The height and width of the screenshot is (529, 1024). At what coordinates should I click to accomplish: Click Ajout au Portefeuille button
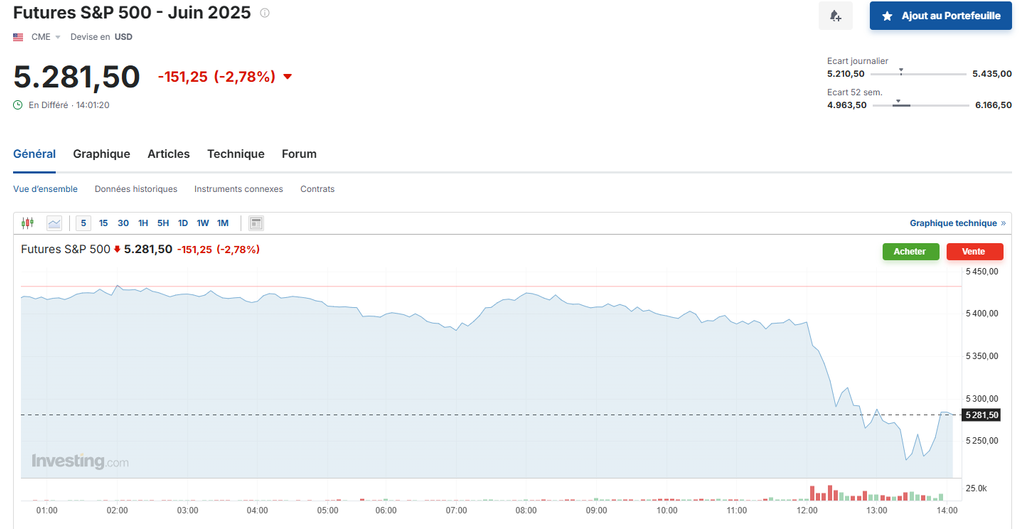pyautogui.click(x=940, y=16)
